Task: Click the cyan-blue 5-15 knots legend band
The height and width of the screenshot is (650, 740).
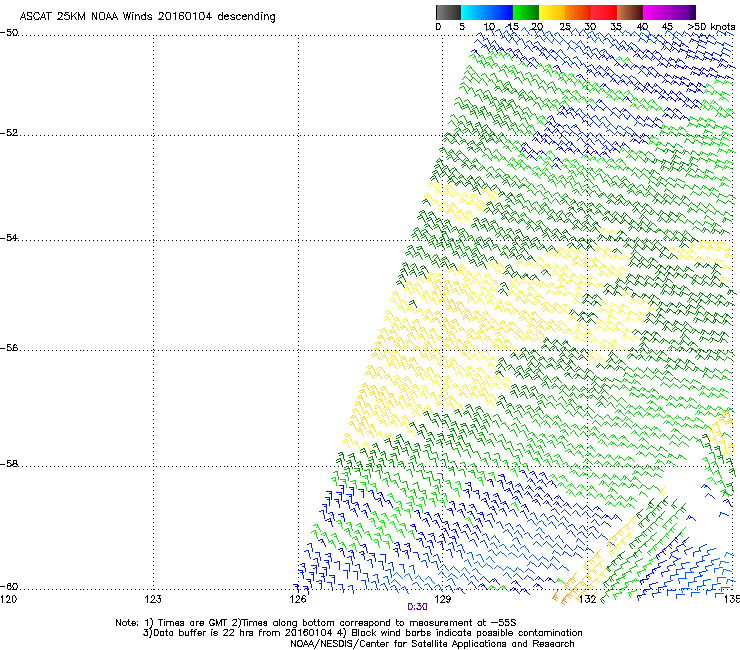Action: (487, 12)
